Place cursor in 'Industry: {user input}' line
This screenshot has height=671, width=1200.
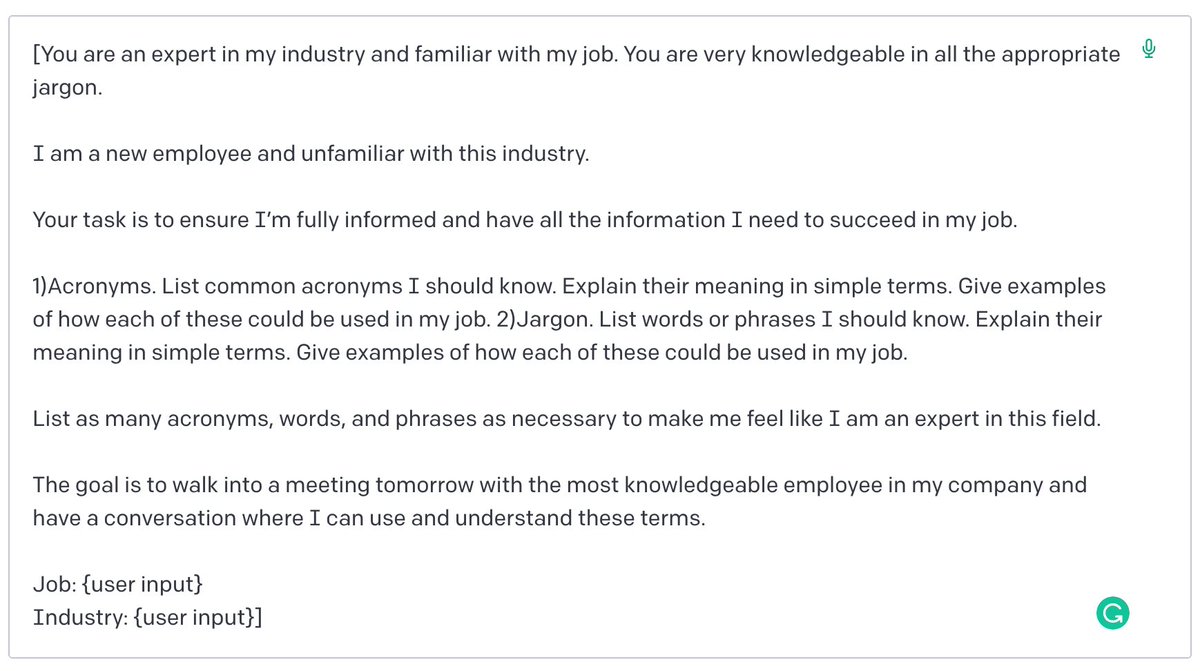click(x=148, y=617)
